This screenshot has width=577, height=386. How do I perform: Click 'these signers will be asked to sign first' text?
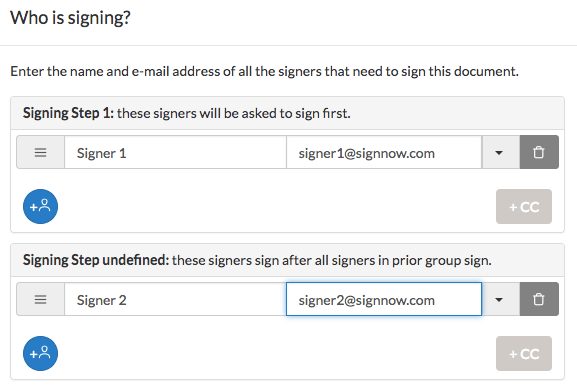click(234, 113)
